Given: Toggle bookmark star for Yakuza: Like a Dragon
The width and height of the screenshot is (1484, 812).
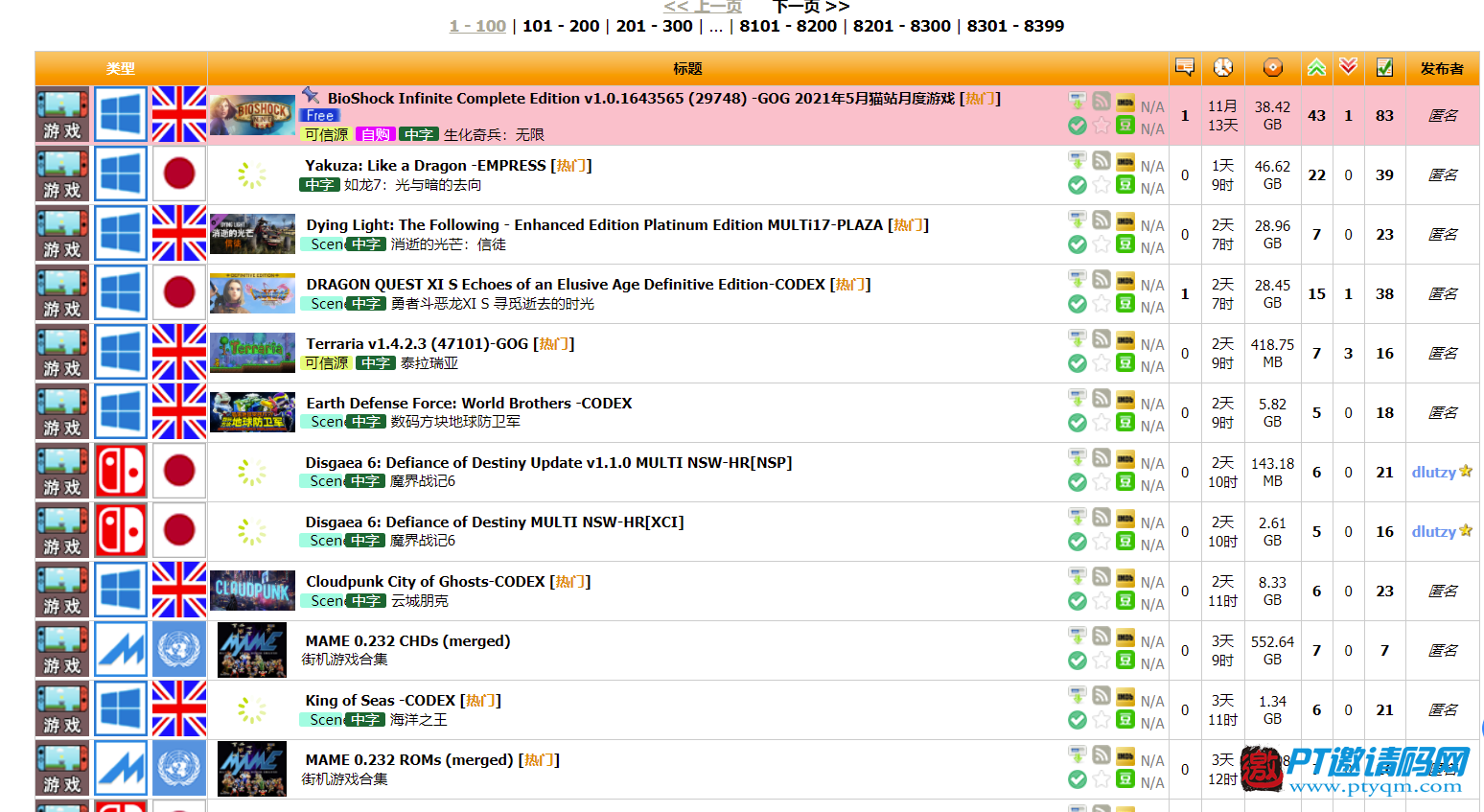Looking at the screenshot, I should [x=1101, y=184].
